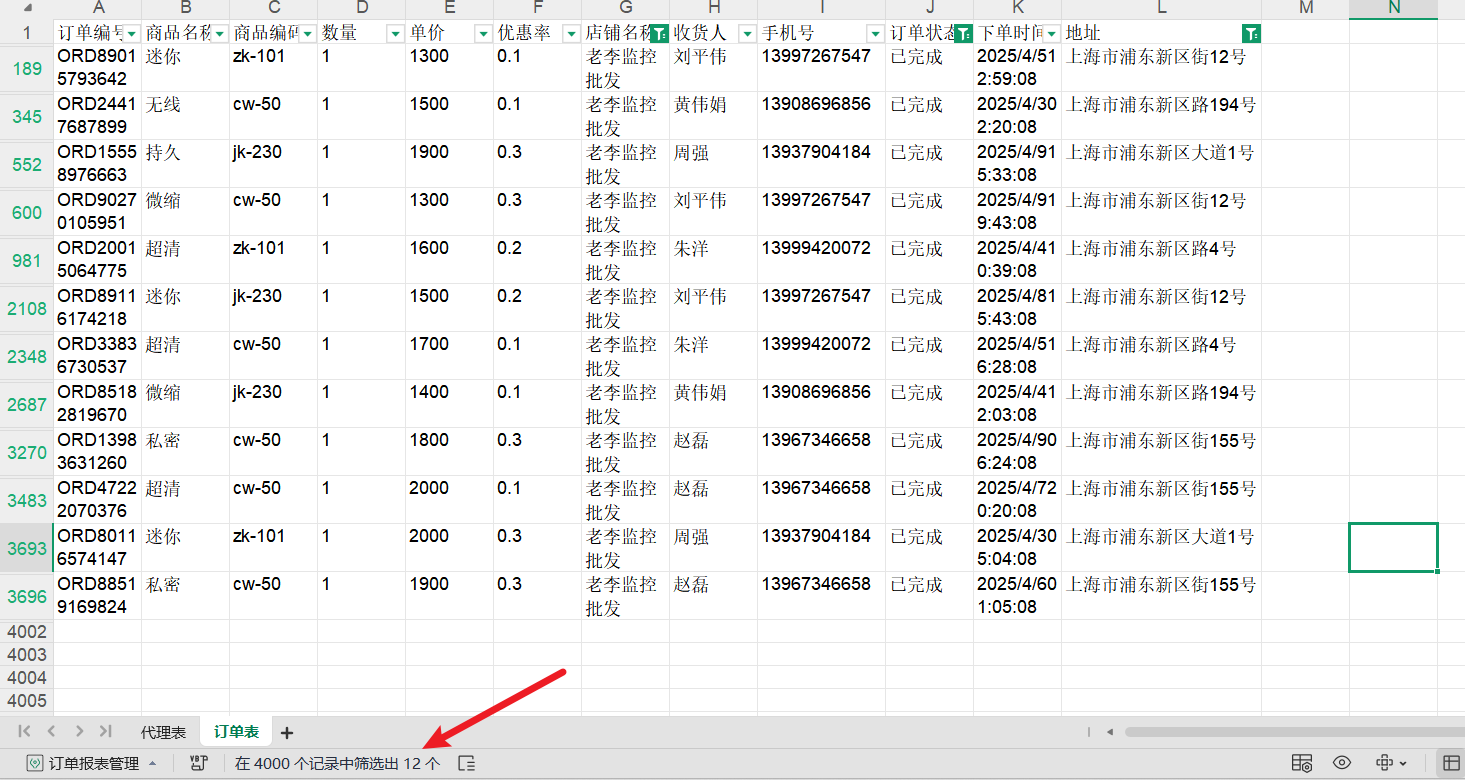Screen dimensions: 1465x780
Task: Jump to first sheet with navigation arrow
Action: tap(24, 732)
